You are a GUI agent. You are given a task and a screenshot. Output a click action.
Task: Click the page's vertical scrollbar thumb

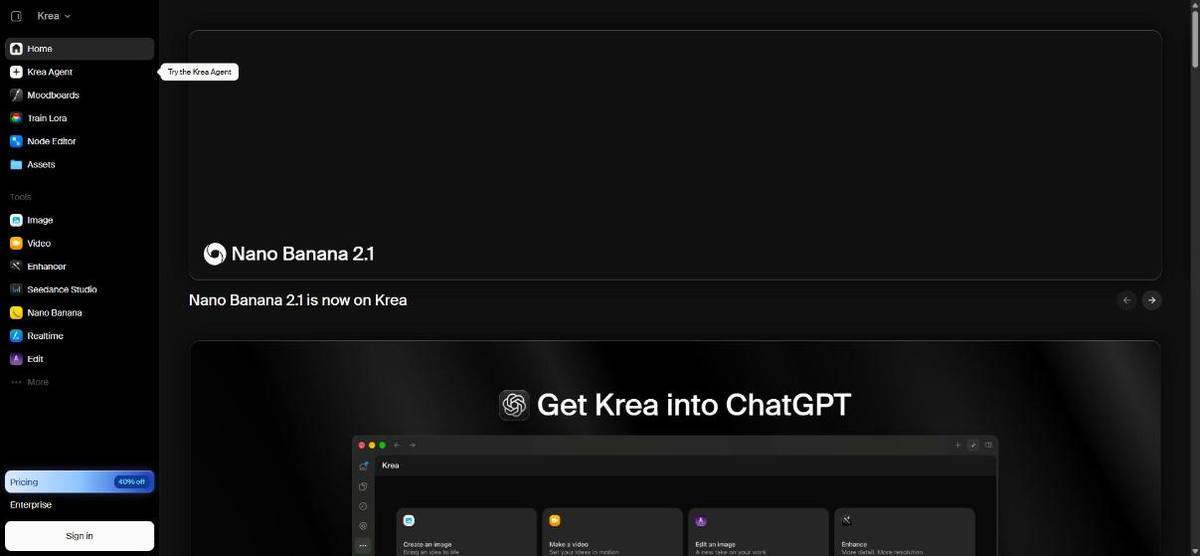[1194, 40]
